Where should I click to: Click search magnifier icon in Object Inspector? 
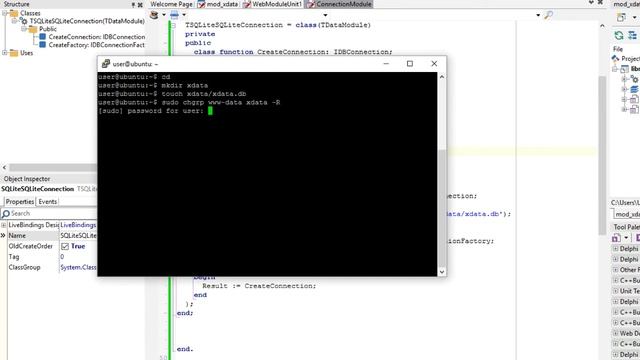(x=6, y=213)
